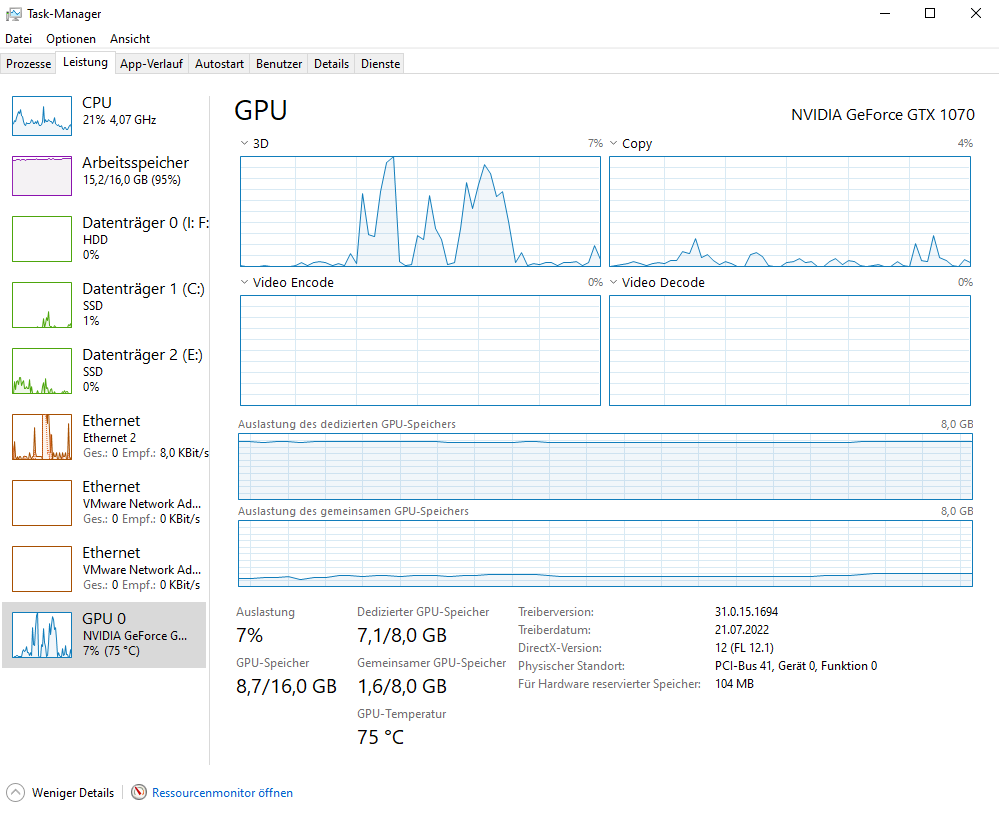Open the Copy engine dropdown chevron
This screenshot has width=999, height=814.
(x=614, y=143)
